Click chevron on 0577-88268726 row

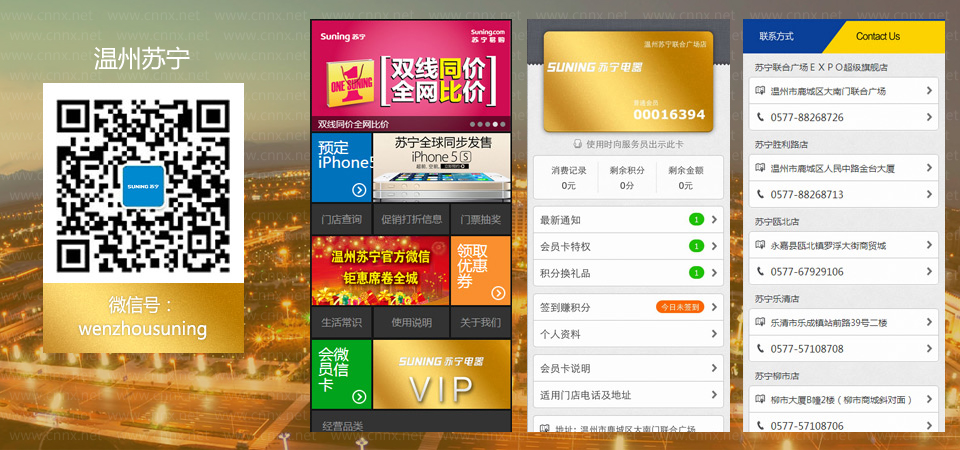(x=929, y=116)
